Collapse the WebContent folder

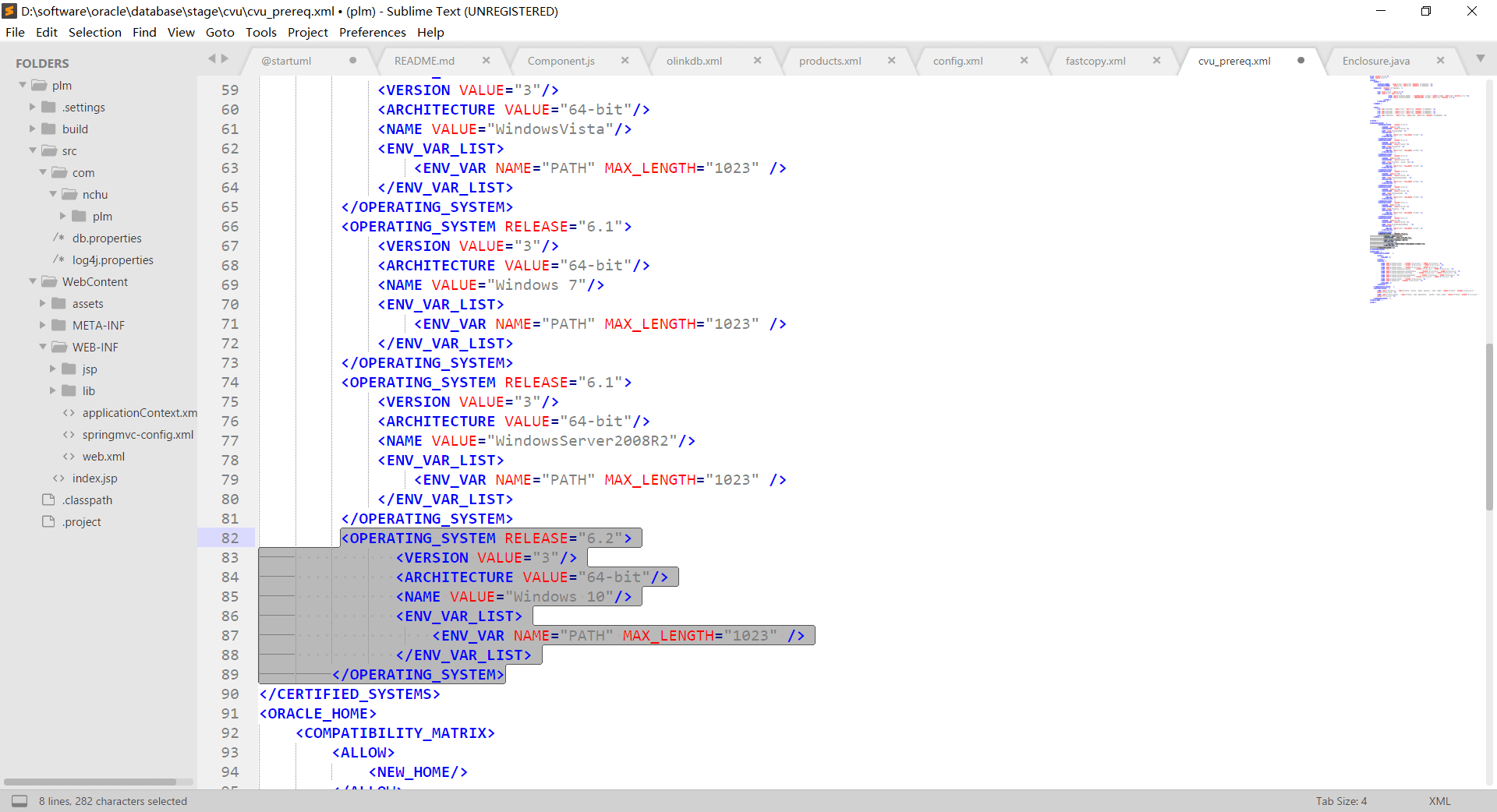click(33, 281)
